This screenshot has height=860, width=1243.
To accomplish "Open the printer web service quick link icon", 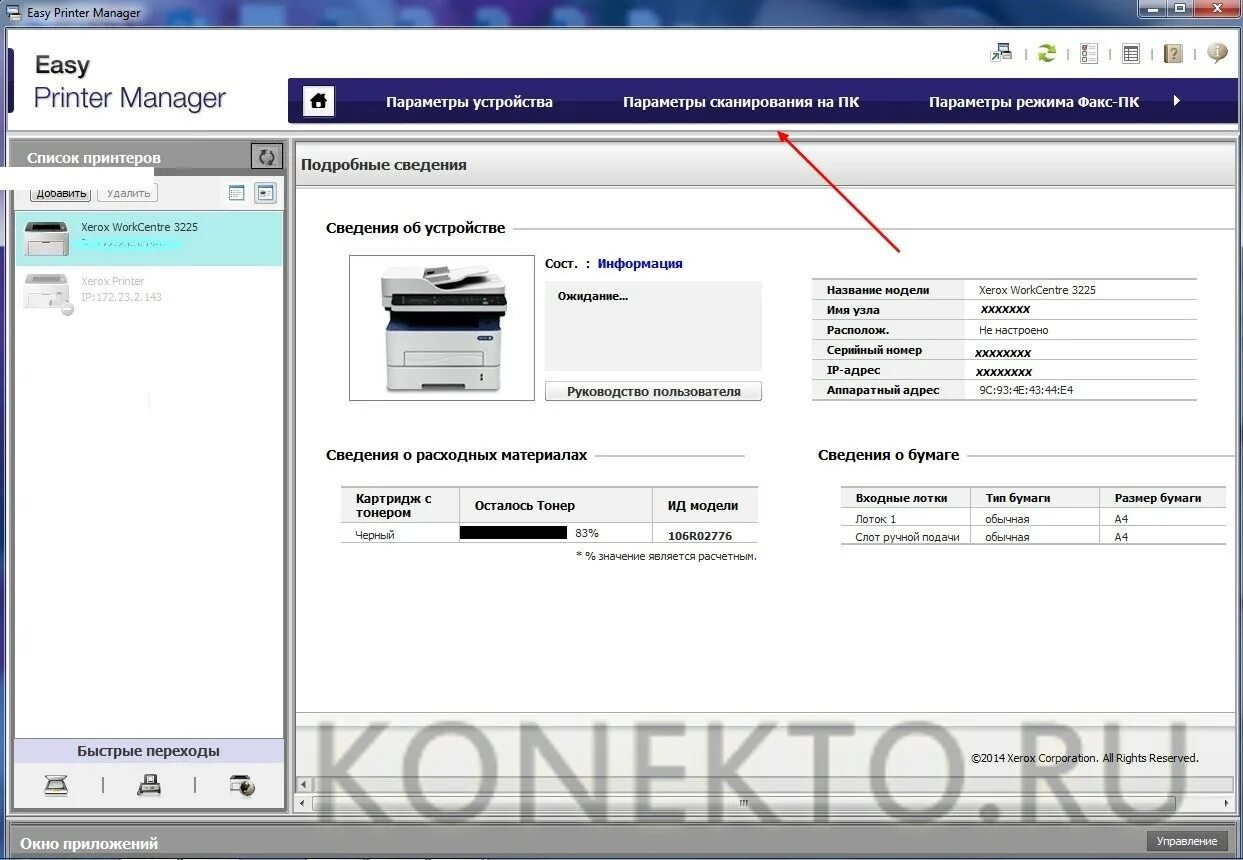I will point(241,785).
